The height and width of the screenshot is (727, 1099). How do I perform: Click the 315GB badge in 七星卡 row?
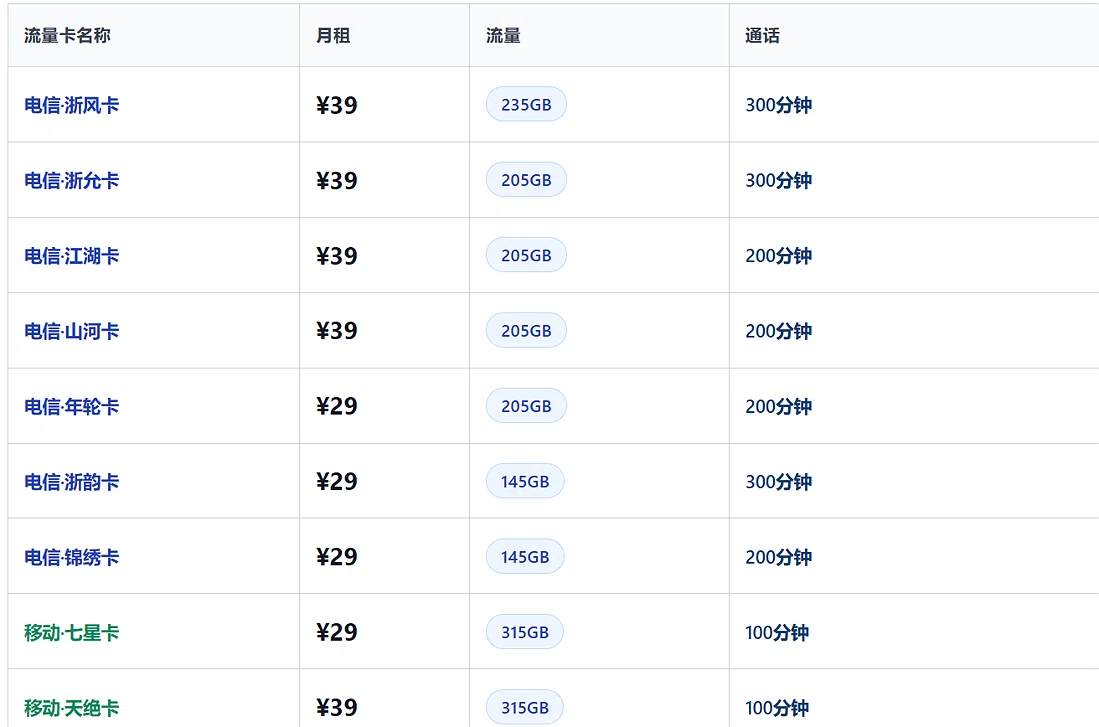point(525,632)
